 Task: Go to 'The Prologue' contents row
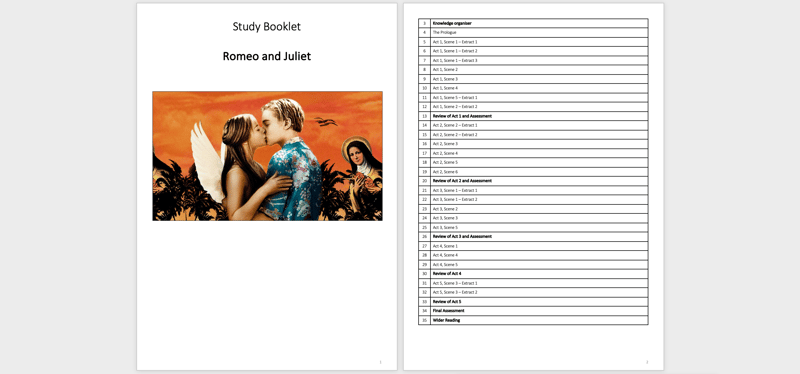(533, 33)
